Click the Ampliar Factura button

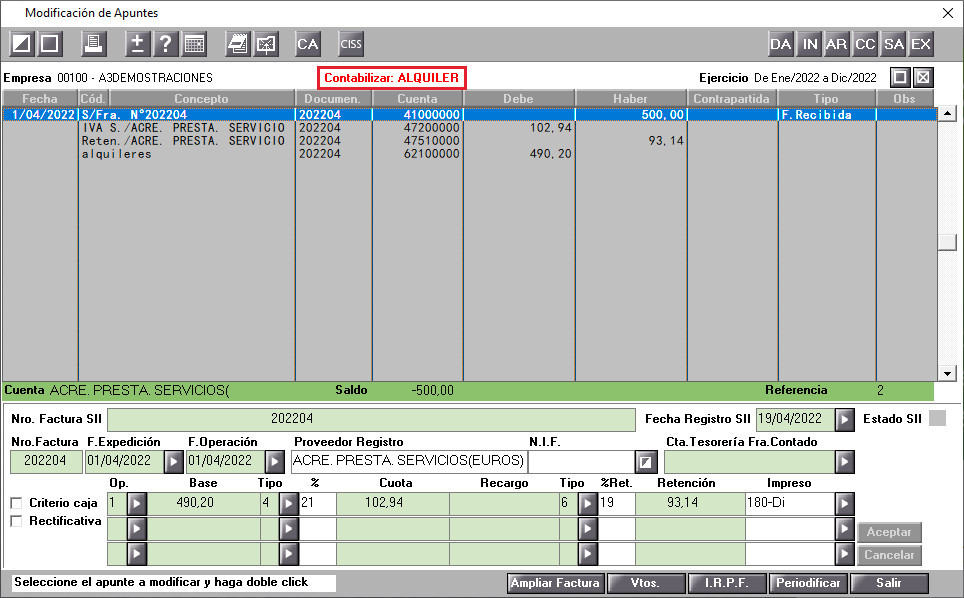coord(555,583)
